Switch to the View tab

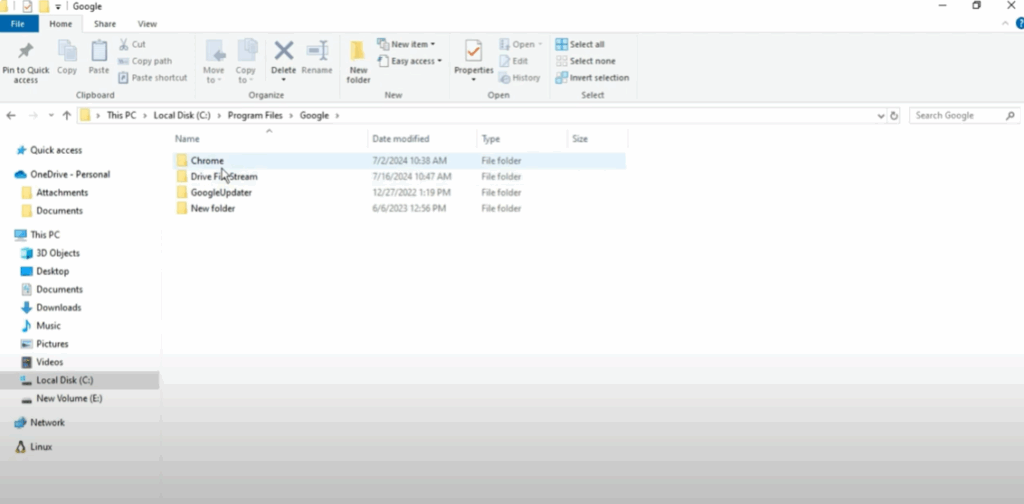[147, 24]
